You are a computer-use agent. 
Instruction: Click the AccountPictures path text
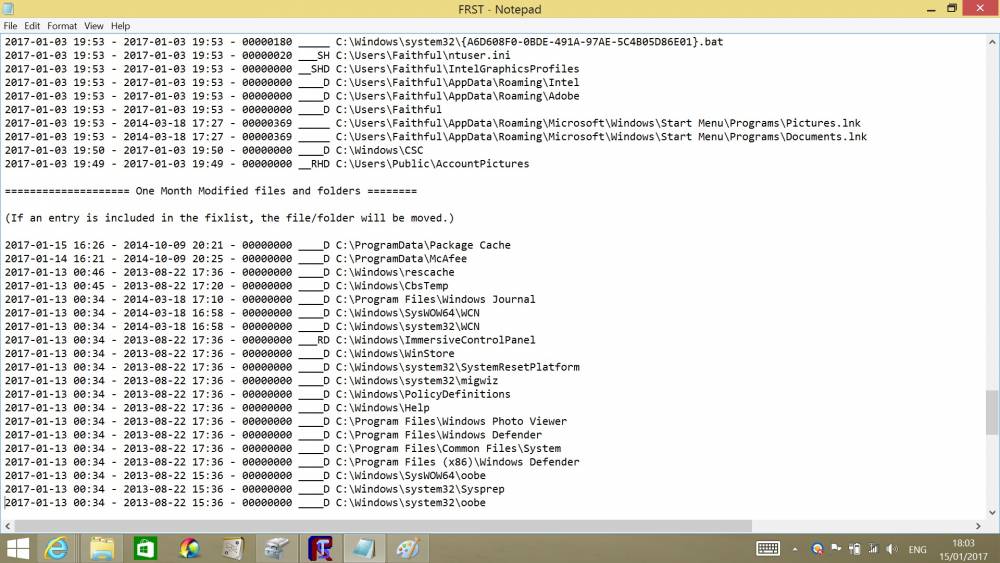(432, 164)
